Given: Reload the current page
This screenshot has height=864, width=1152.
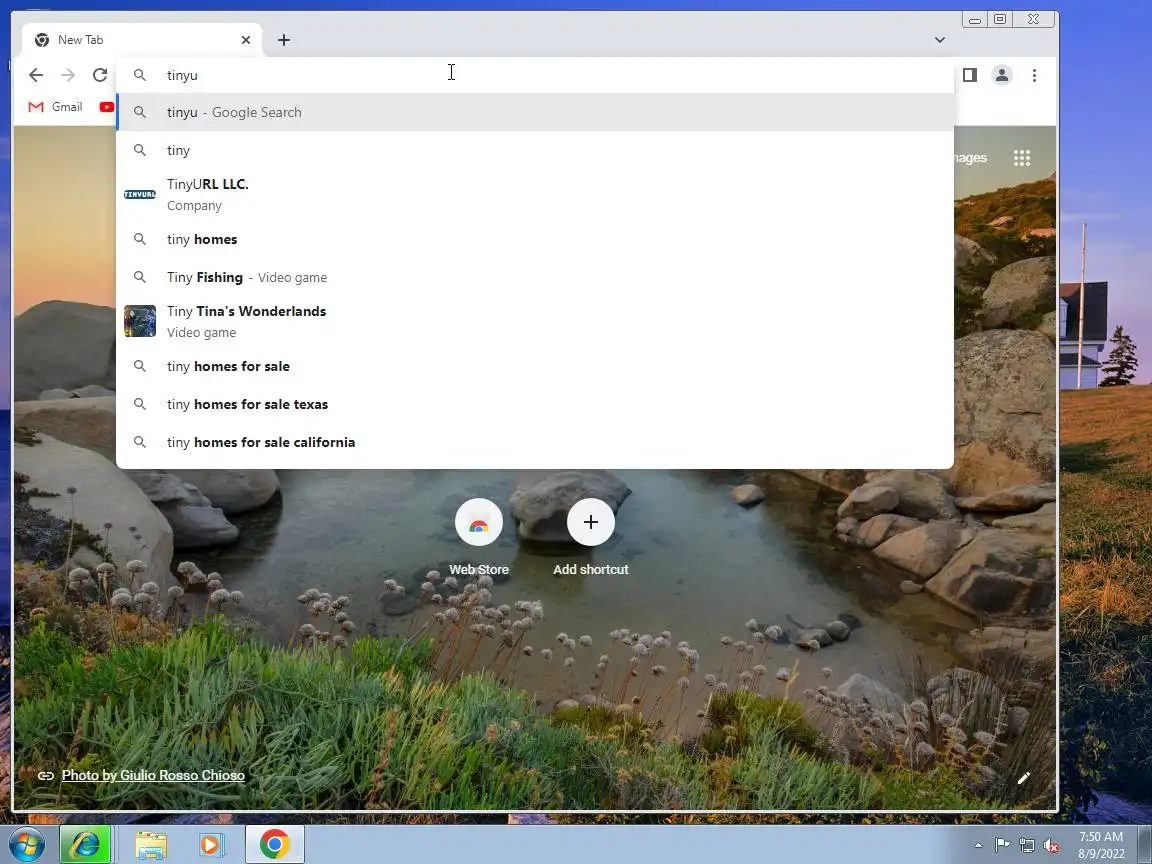Looking at the screenshot, I should 100,75.
